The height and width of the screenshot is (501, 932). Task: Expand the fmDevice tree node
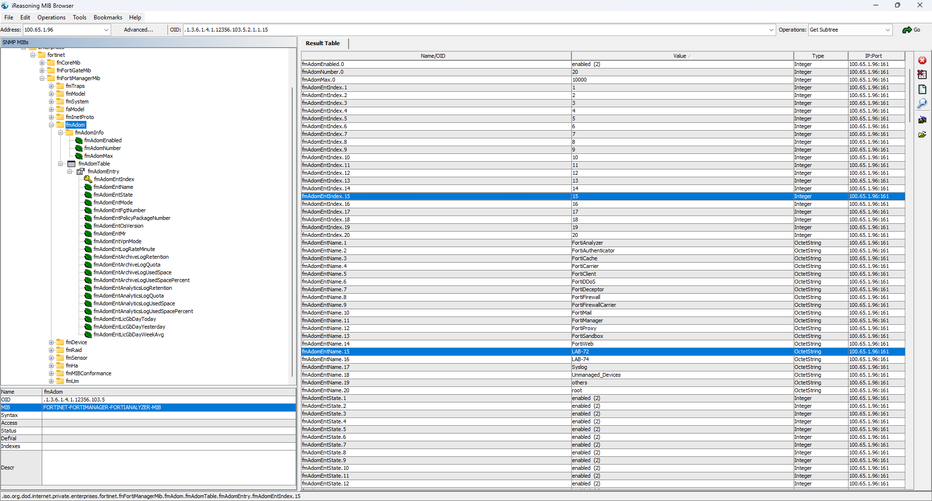coord(51,342)
